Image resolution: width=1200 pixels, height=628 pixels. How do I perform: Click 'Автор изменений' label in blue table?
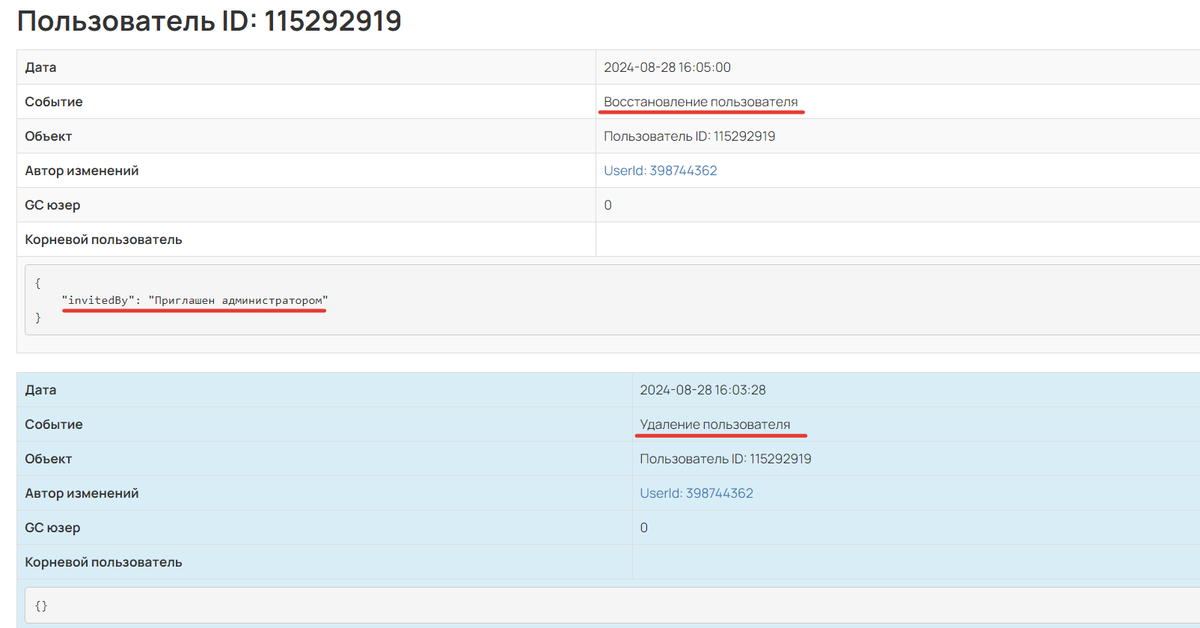[x=82, y=493]
